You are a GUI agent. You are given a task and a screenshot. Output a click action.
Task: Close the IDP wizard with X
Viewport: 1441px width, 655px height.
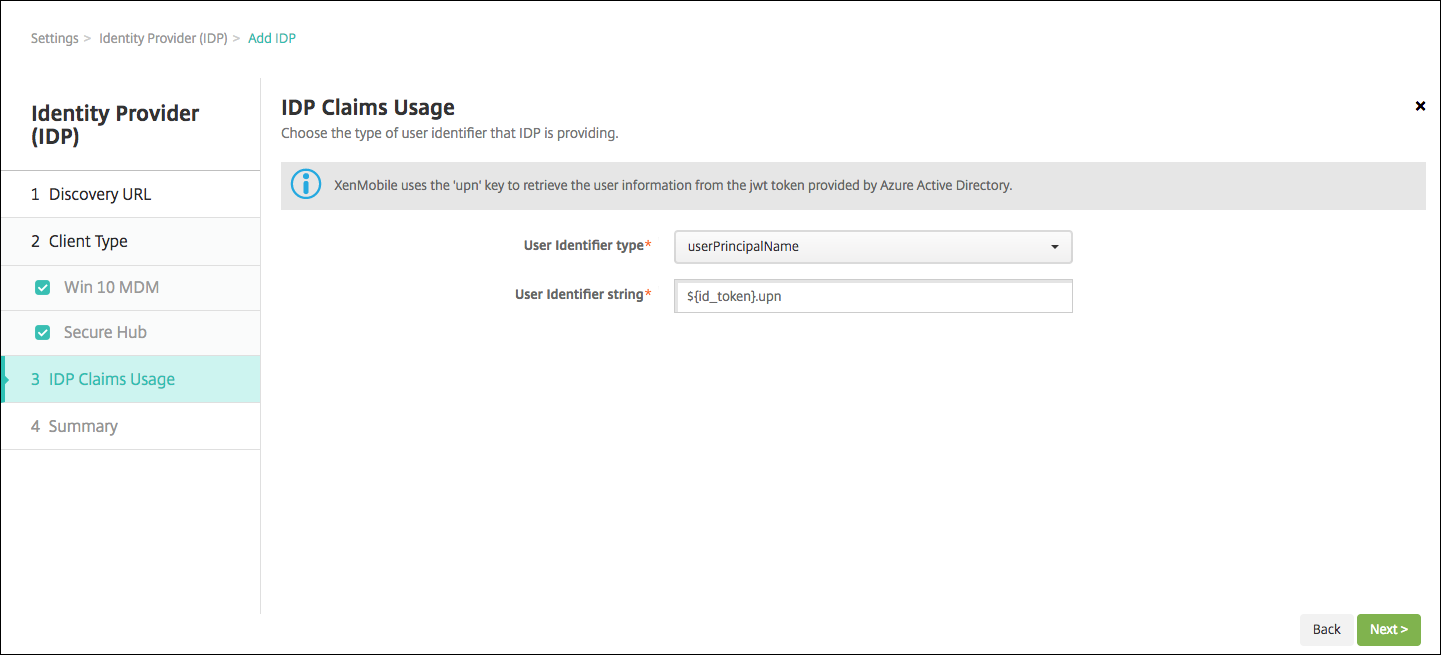coord(1420,106)
